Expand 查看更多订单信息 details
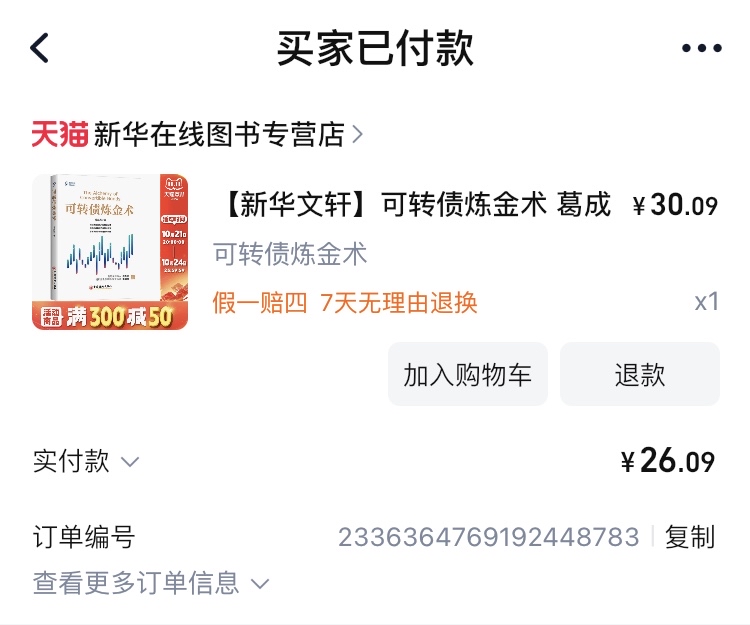 (151, 583)
